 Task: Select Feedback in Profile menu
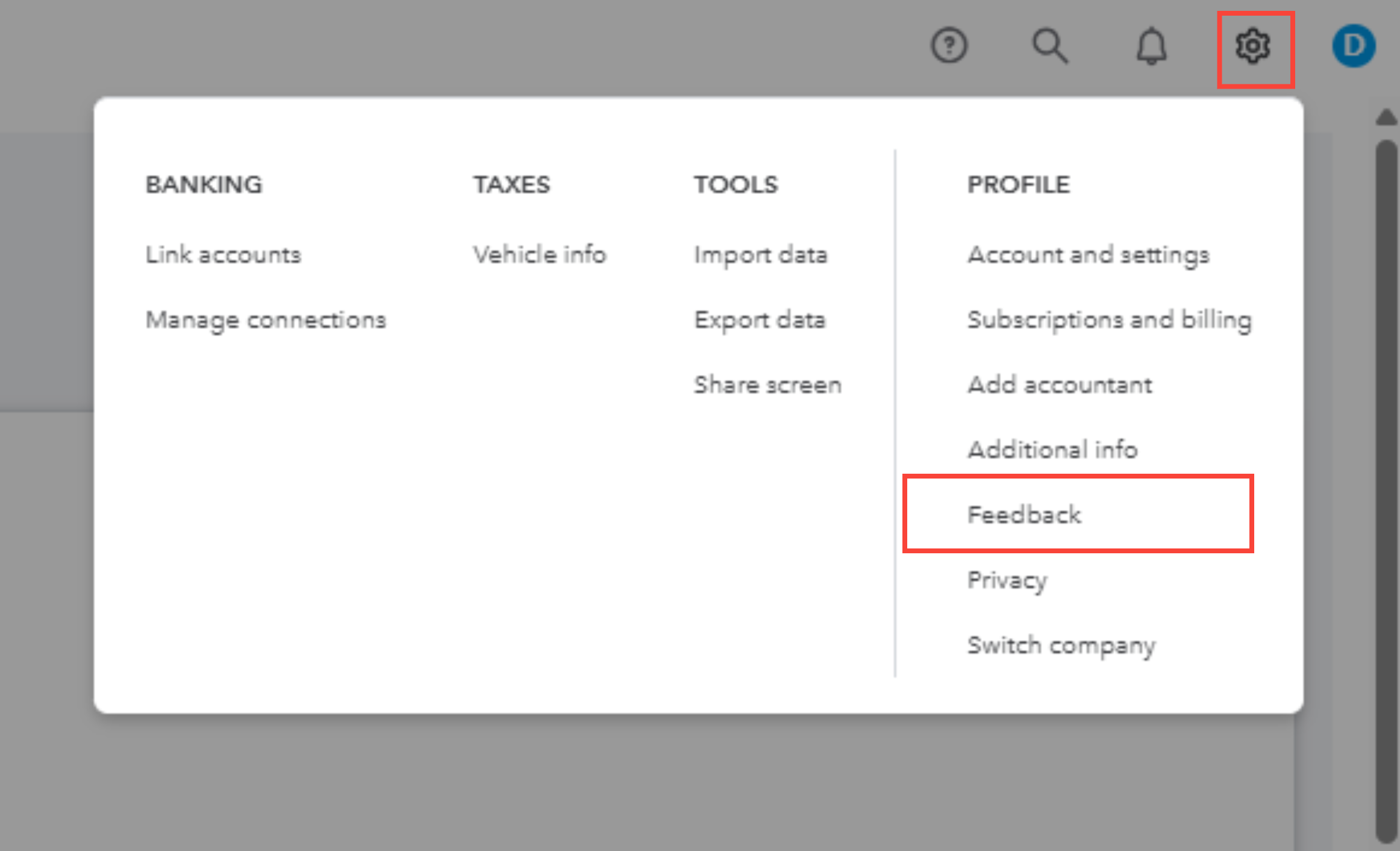click(x=1024, y=515)
